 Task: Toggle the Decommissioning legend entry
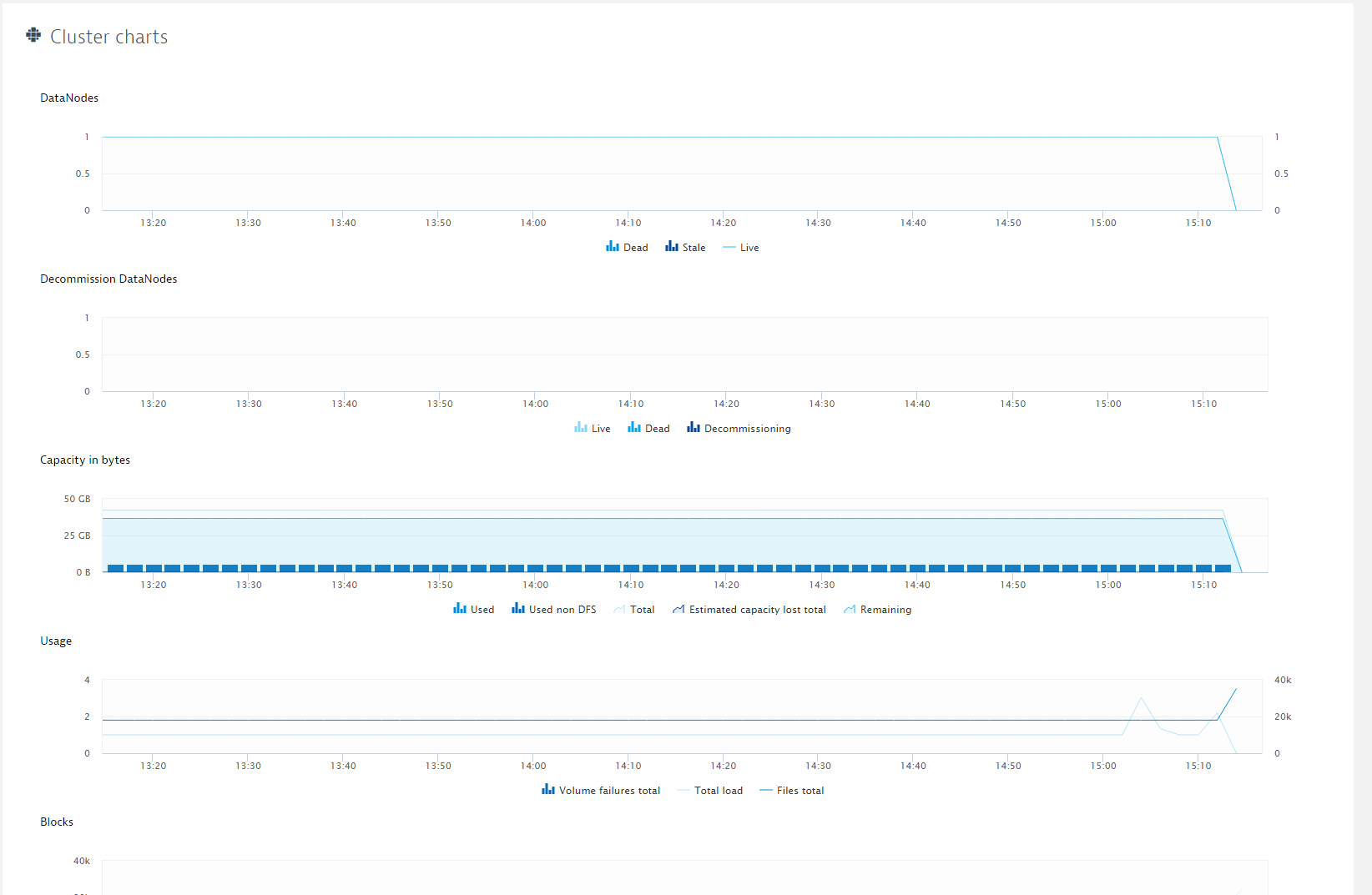739,429
